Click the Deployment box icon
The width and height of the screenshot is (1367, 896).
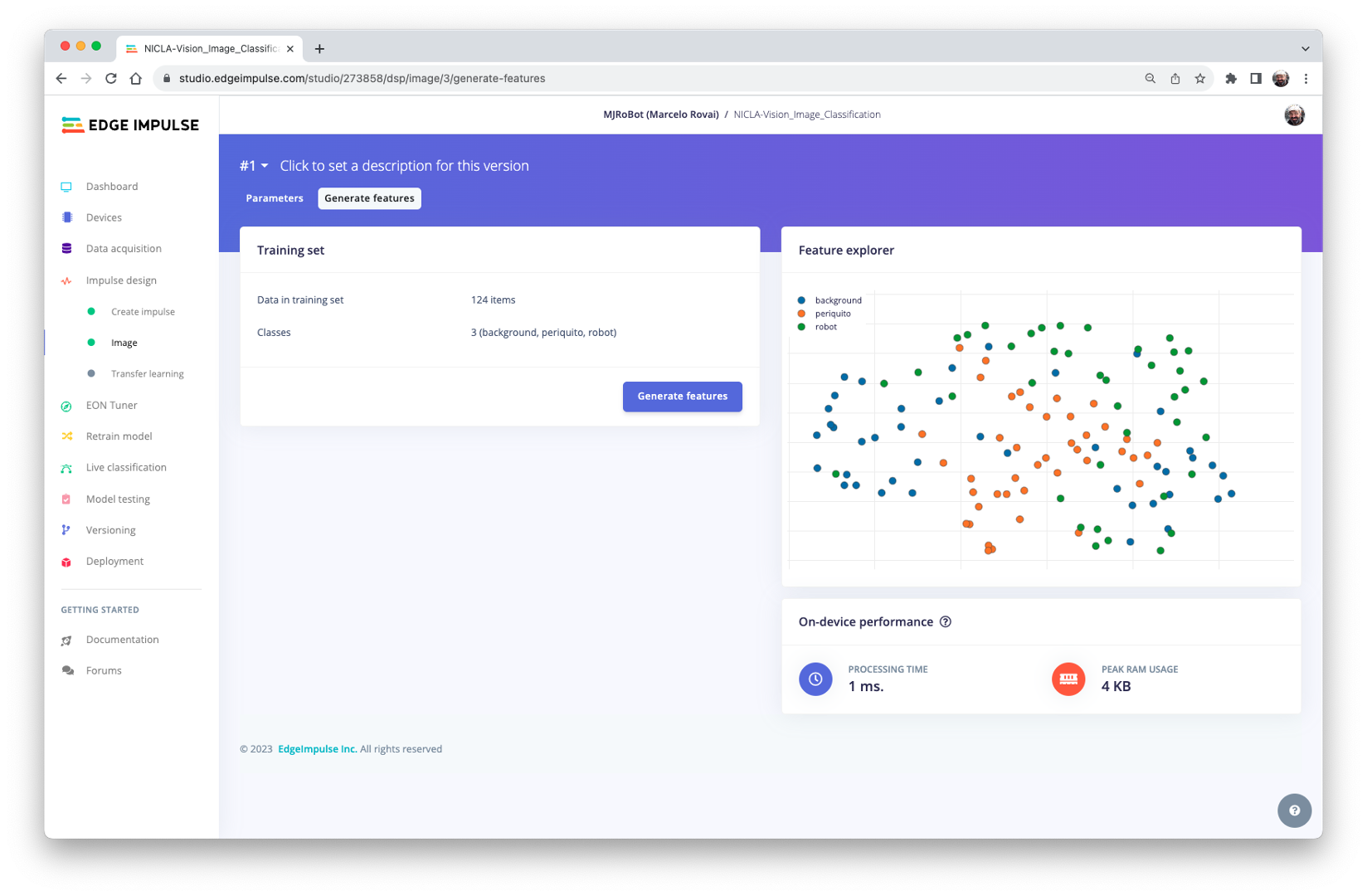(66, 562)
